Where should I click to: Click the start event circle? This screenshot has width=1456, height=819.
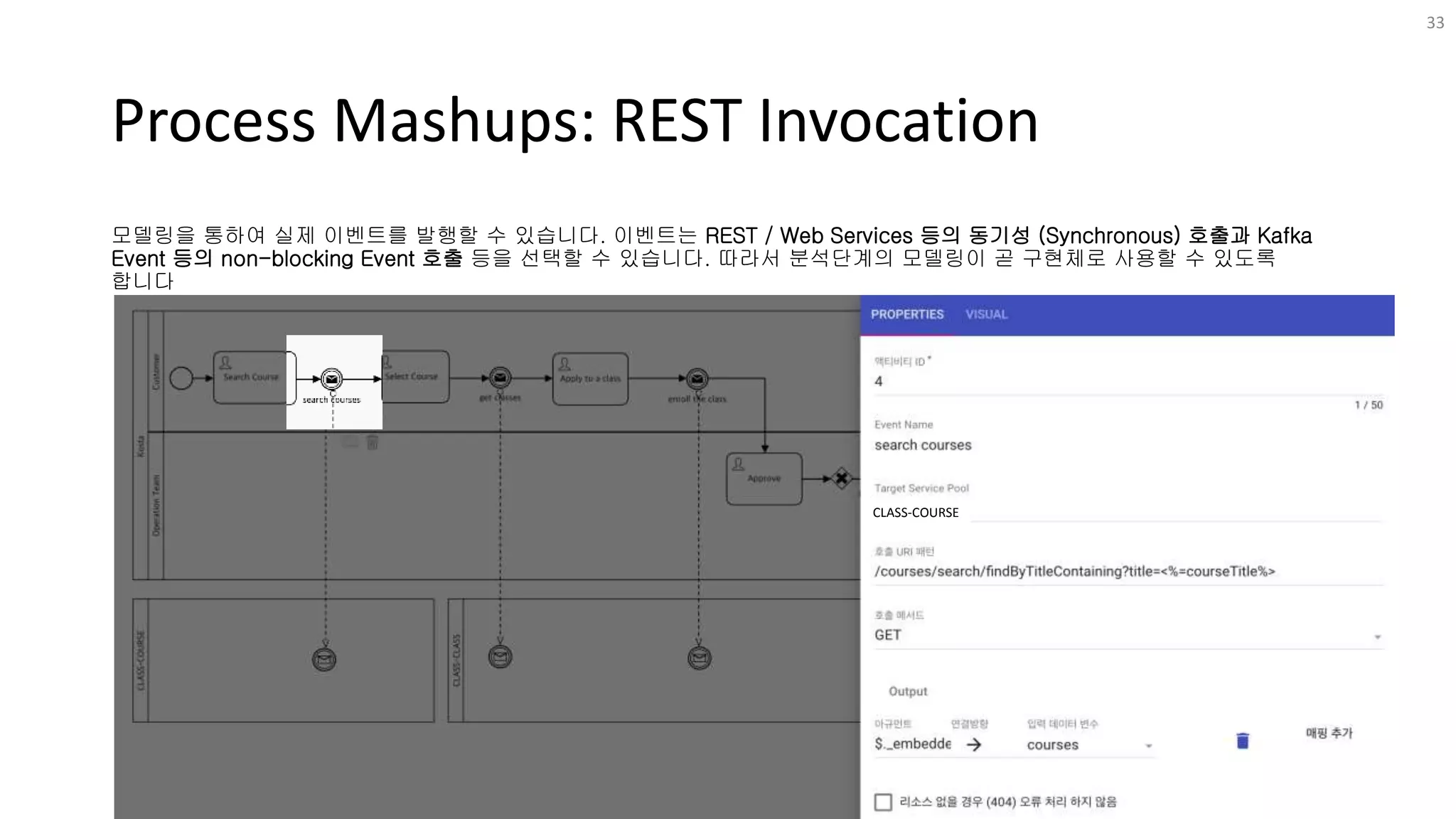(181, 378)
